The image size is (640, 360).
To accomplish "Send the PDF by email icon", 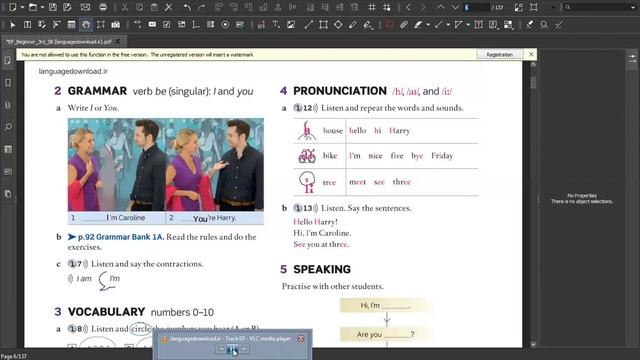I will pyautogui.click(x=85, y=7).
